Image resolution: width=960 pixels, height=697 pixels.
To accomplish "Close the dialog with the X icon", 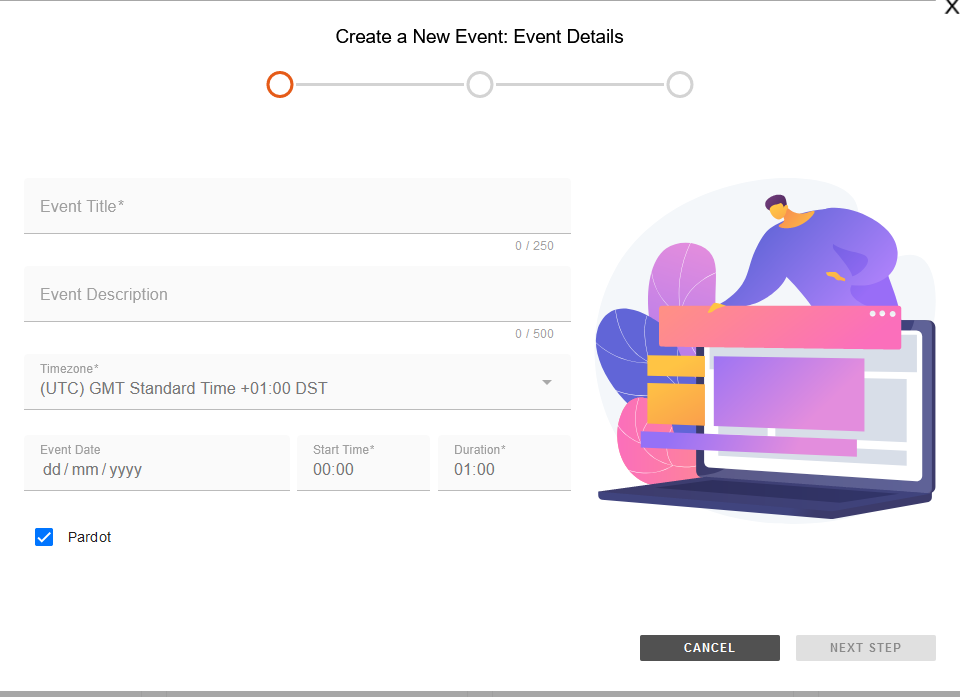I will click(x=952, y=7).
